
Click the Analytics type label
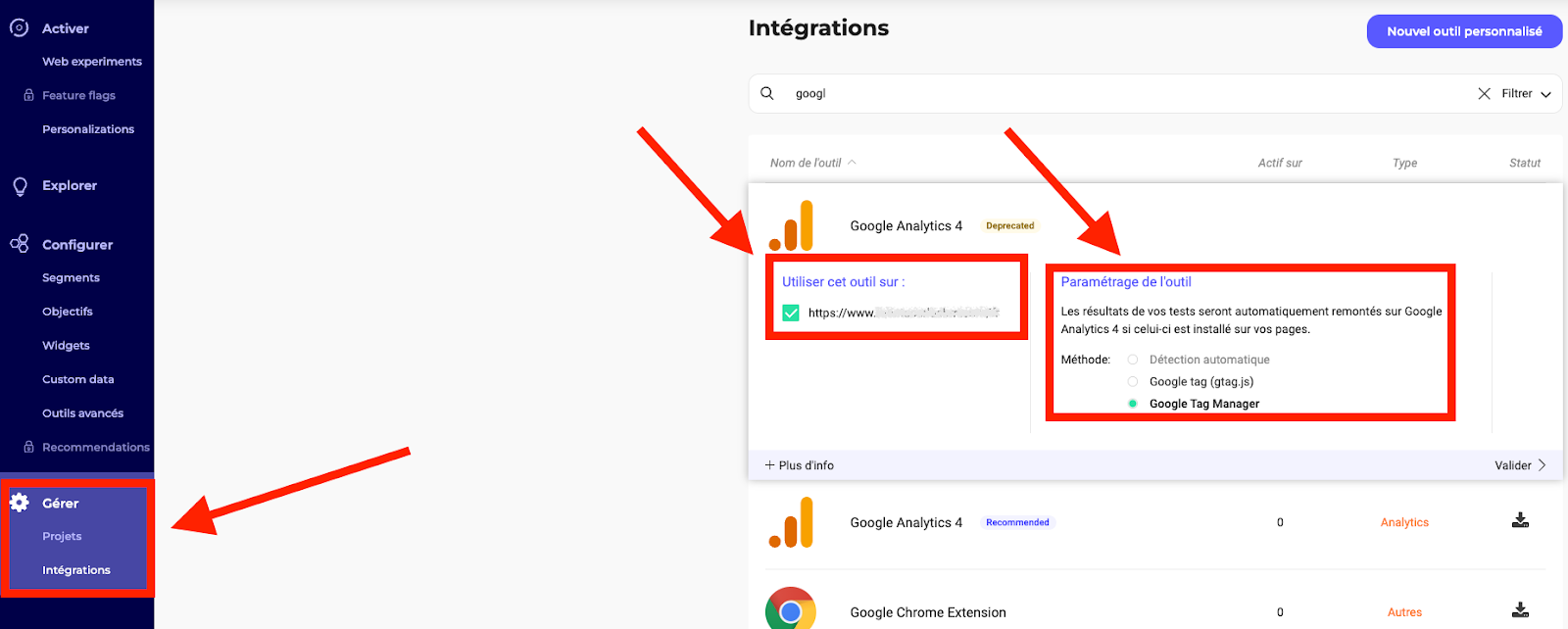tap(1404, 522)
